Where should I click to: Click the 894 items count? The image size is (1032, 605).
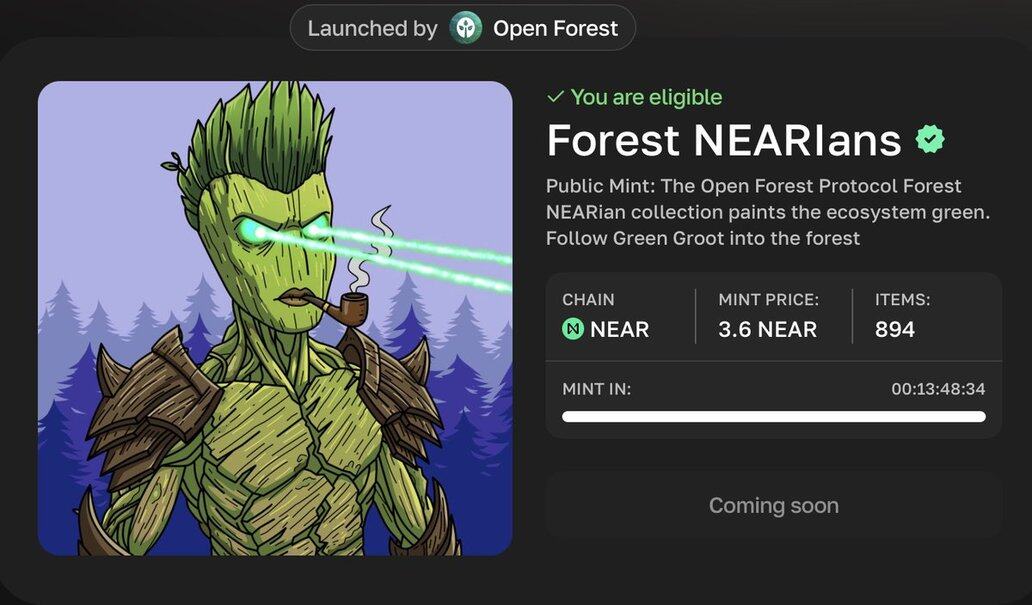tap(895, 329)
